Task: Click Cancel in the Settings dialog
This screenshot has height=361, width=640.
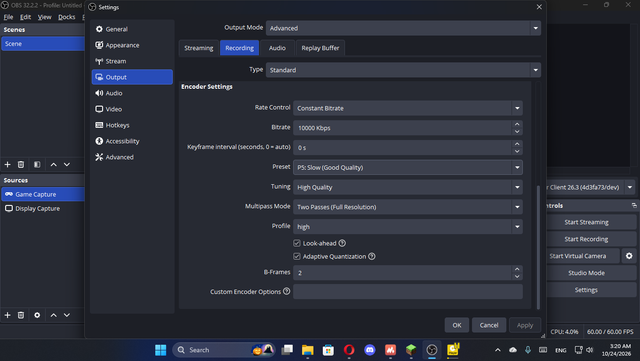Action: 489,325
